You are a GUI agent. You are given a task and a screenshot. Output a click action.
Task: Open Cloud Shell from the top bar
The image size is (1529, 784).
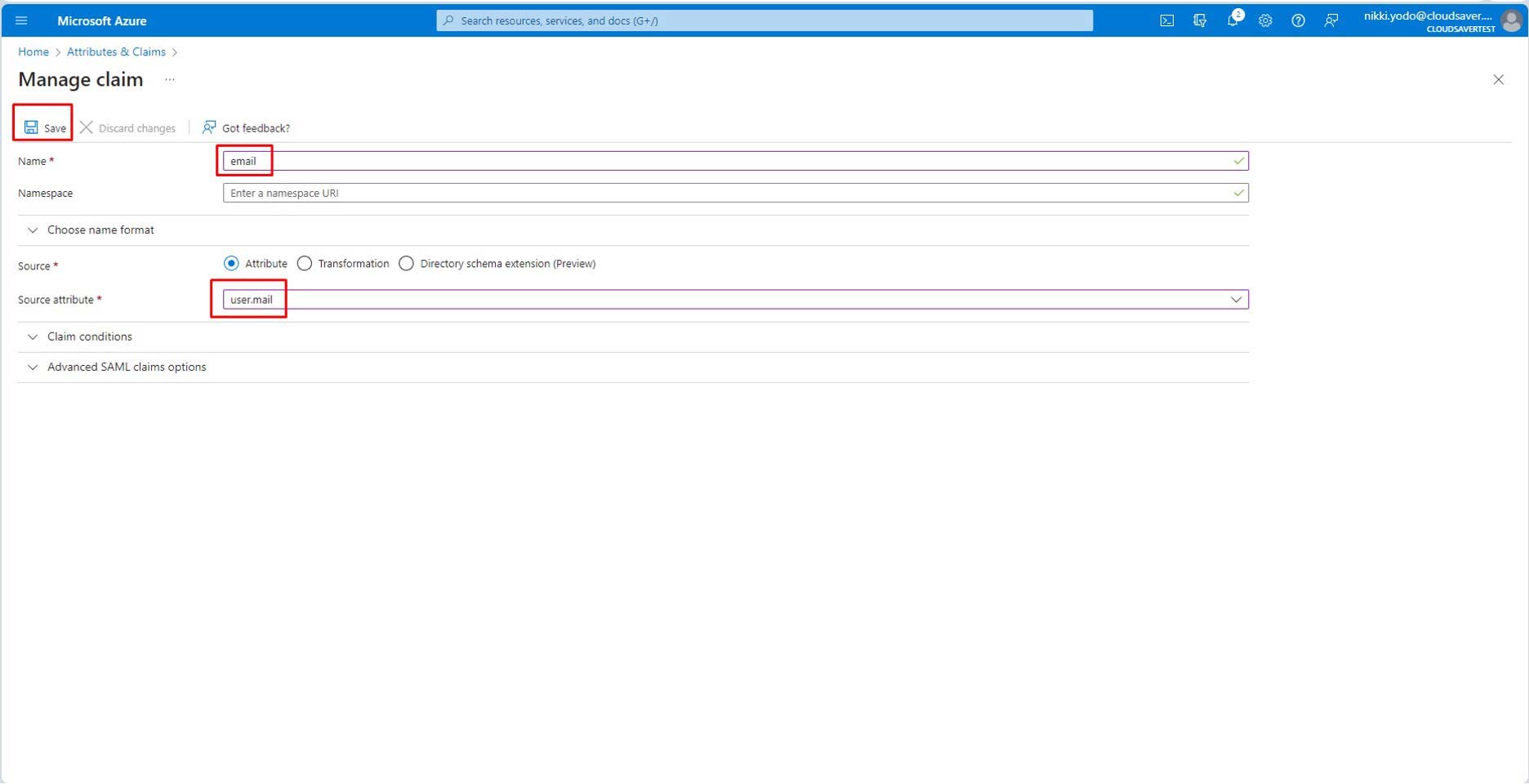pos(1166,20)
